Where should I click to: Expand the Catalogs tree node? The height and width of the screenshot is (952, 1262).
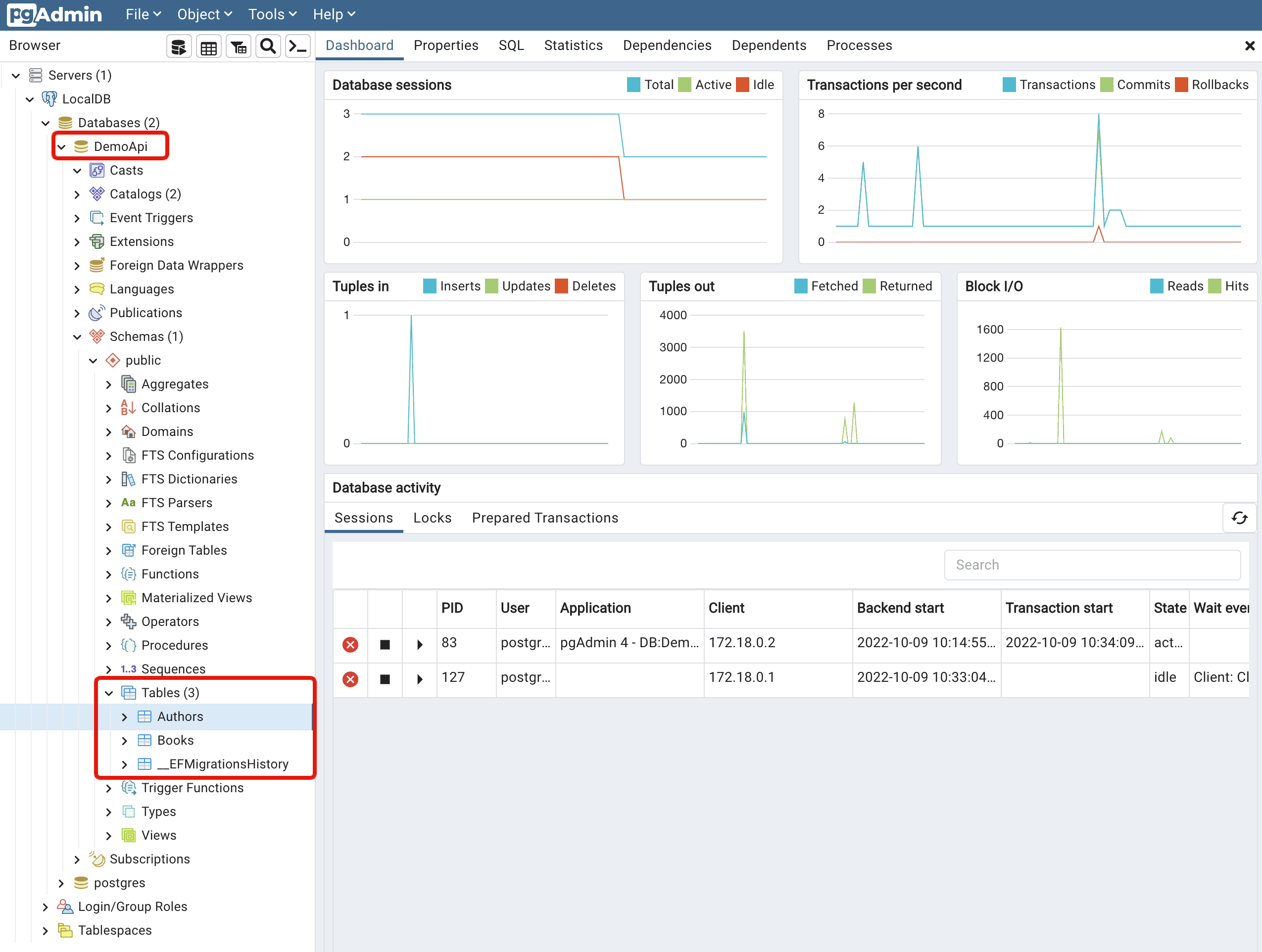pyautogui.click(x=78, y=194)
